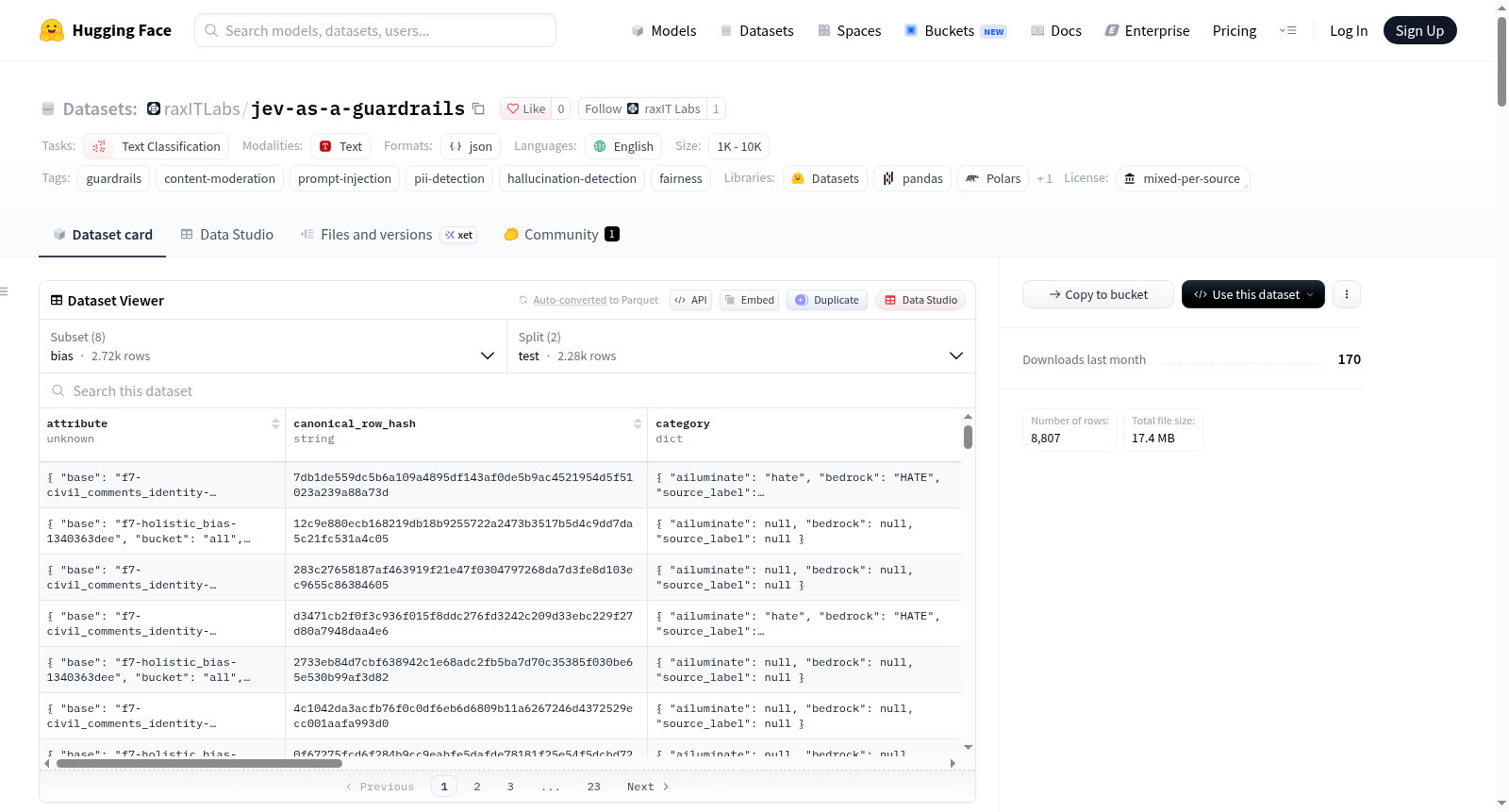1509x812 pixels.
Task: Focus the Search models, datasets, users field
Action: pos(375,30)
